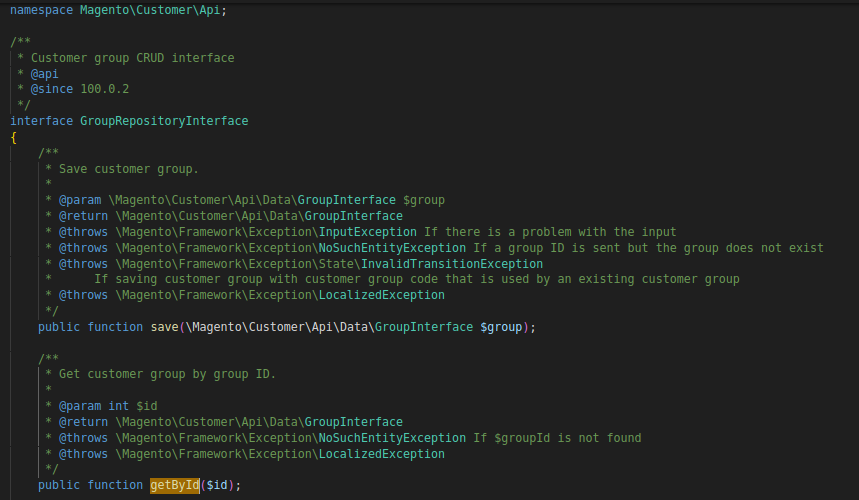Click the namespace keyword on first line

coord(41,10)
